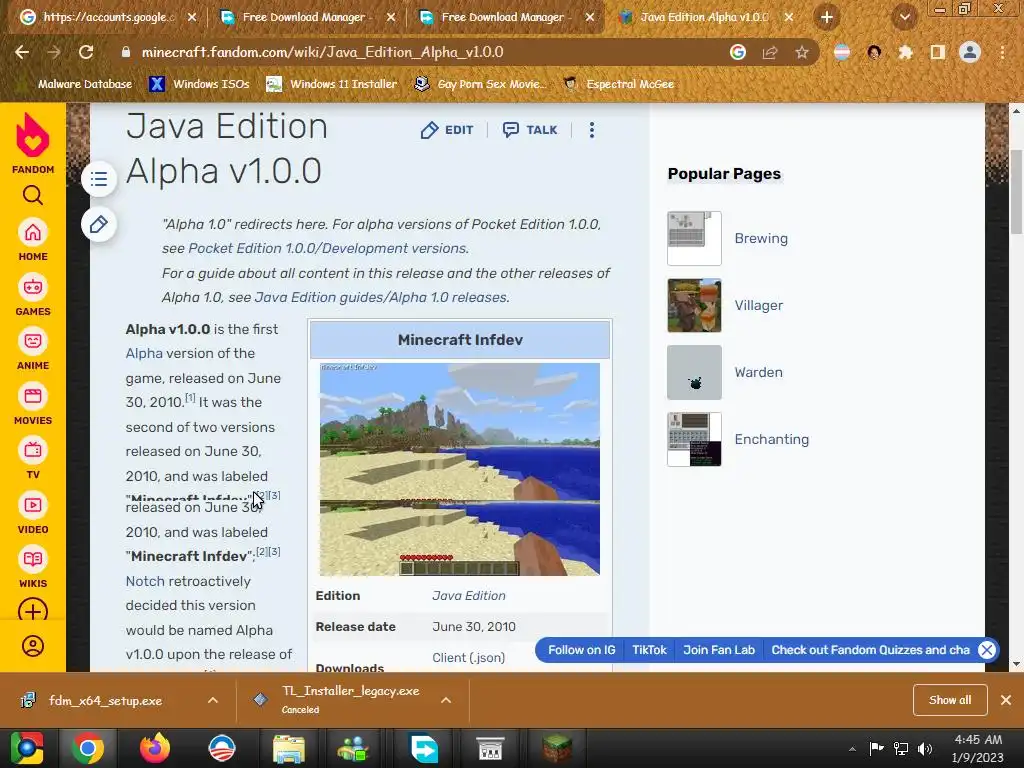Open Java Edition guides/Alpha 1.0 releases link
Screen dimensions: 1024x768
point(381,297)
